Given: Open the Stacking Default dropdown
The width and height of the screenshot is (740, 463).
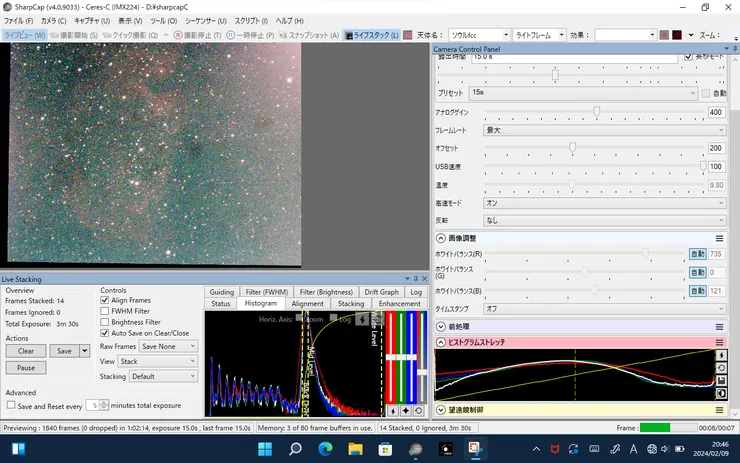Looking at the screenshot, I should click(163, 376).
